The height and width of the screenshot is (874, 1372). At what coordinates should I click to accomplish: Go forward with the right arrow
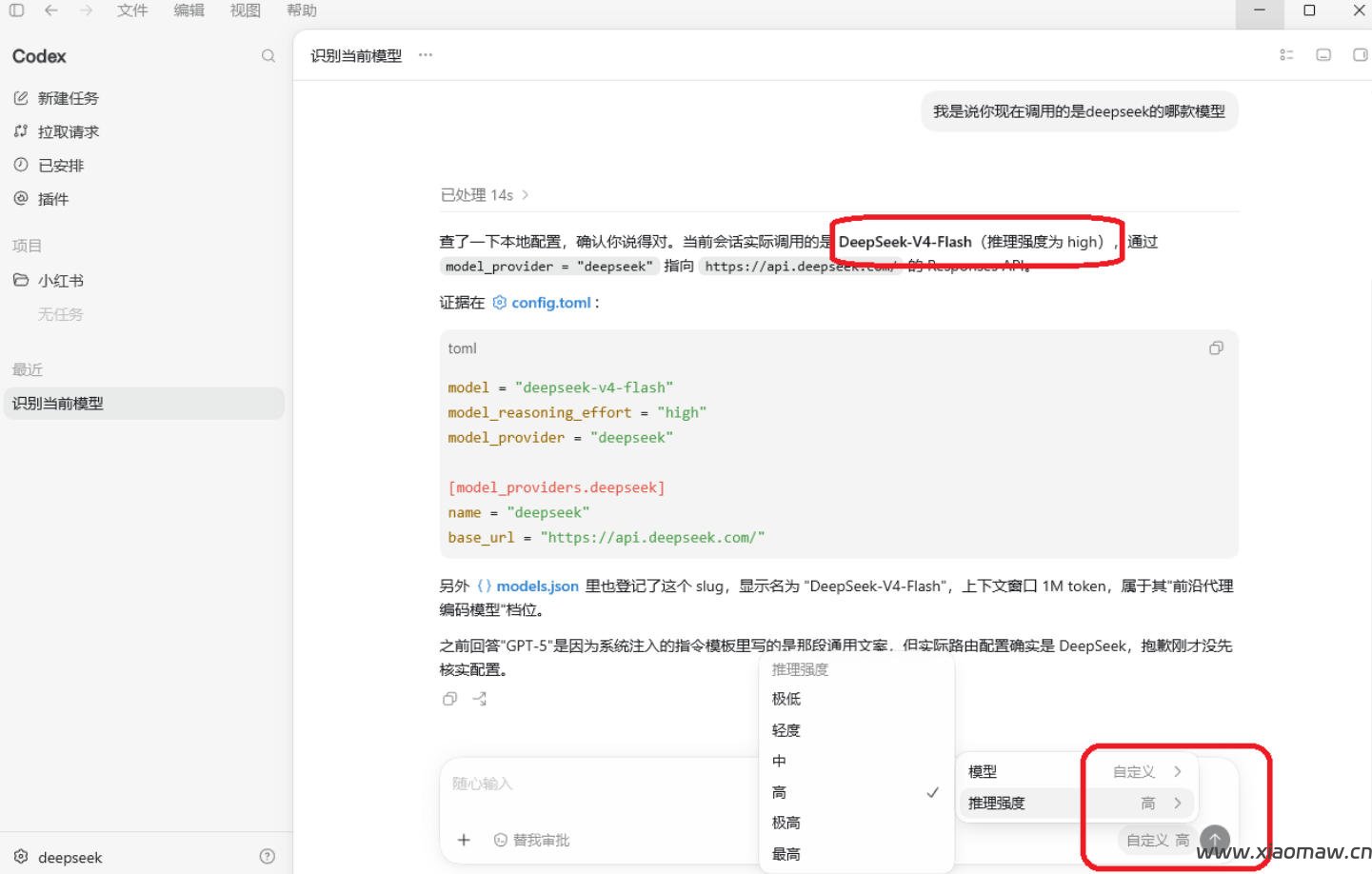(x=87, y=10)
